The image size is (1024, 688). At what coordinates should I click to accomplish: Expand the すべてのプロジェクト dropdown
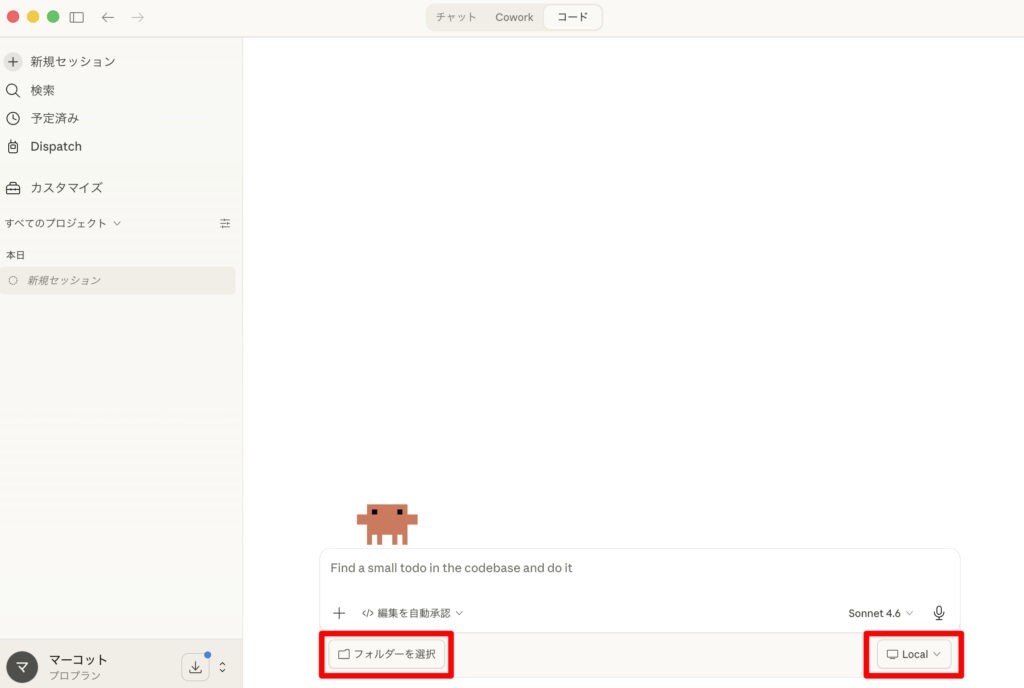tap(63, 223)
